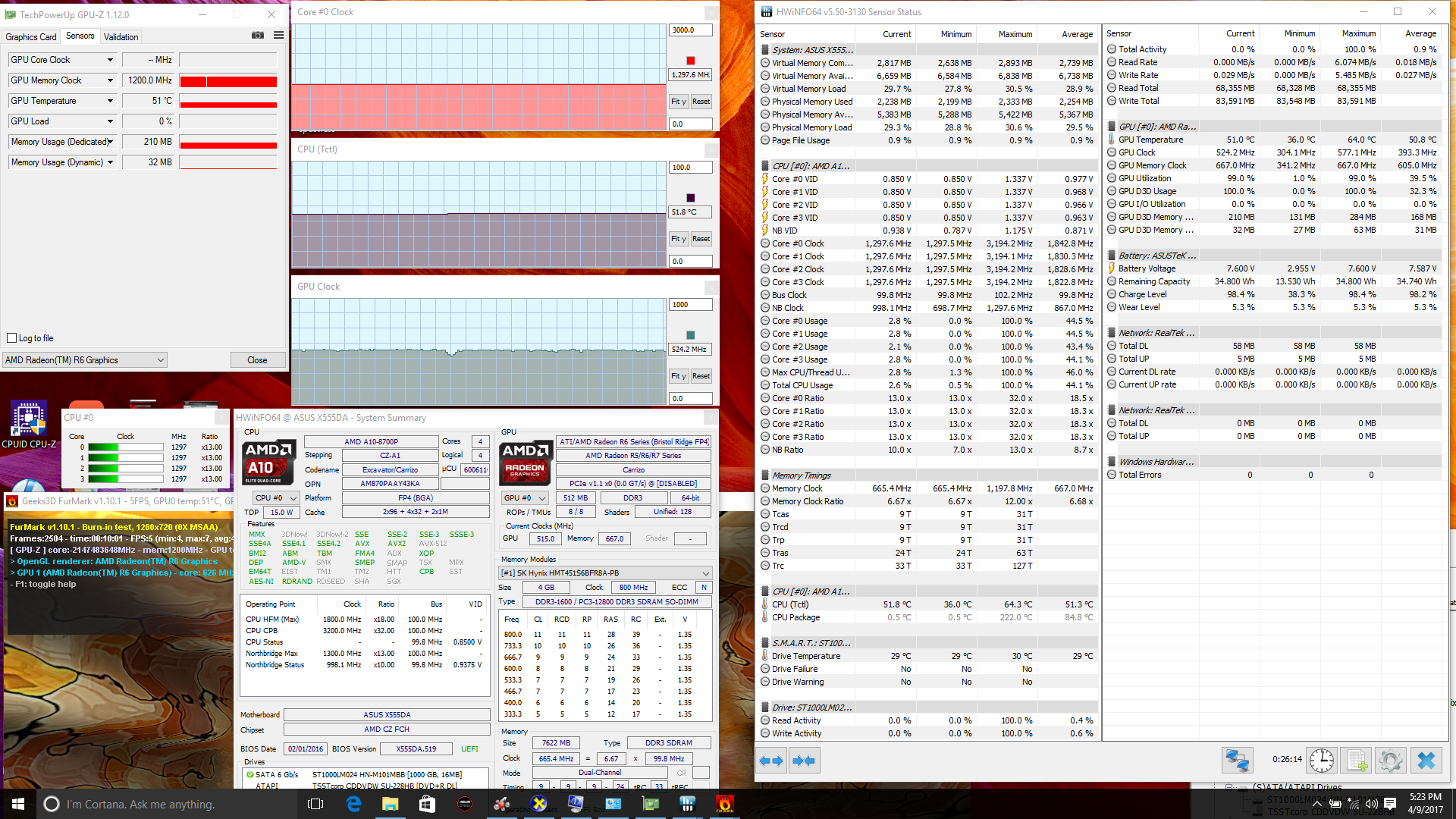Take a GPU-Z screenshot with camera icon

(x=258, y=36)
